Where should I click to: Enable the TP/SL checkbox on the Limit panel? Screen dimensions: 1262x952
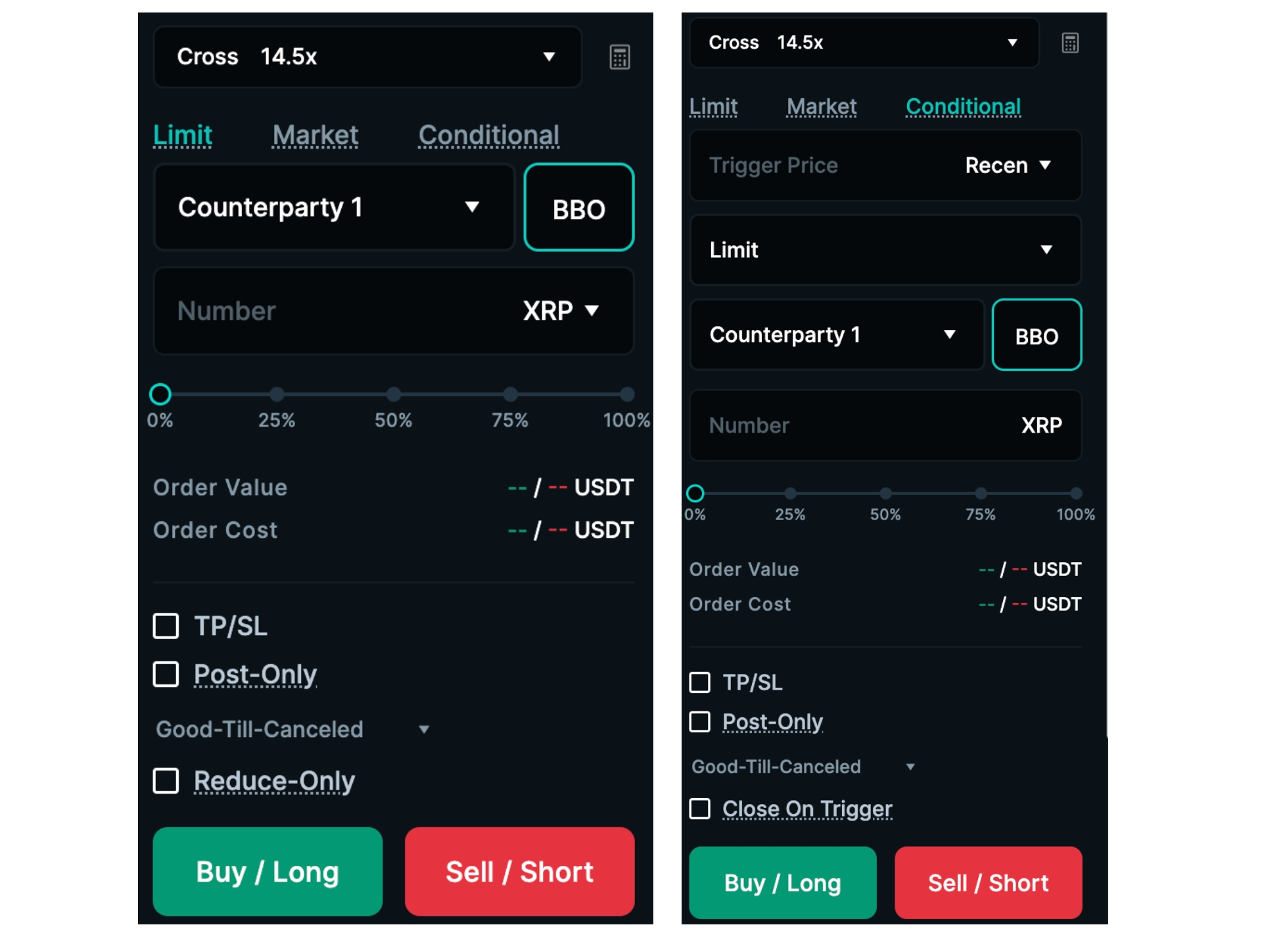[x=166, y=626]
